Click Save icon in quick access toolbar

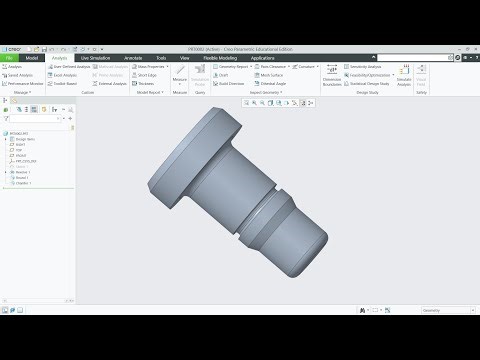(44, 49)
